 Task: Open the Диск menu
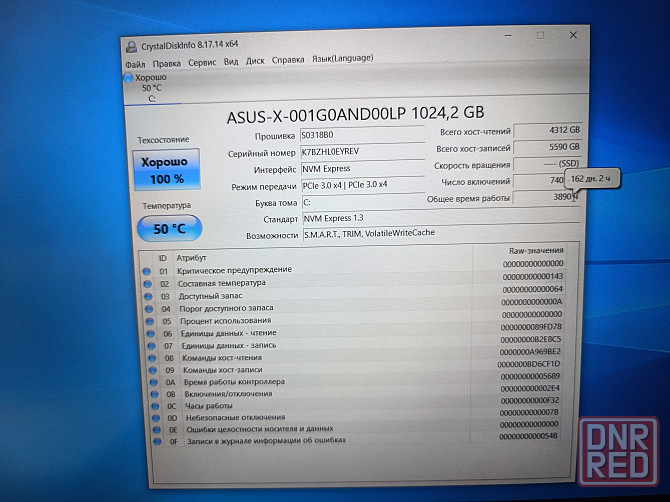(255, 61)
